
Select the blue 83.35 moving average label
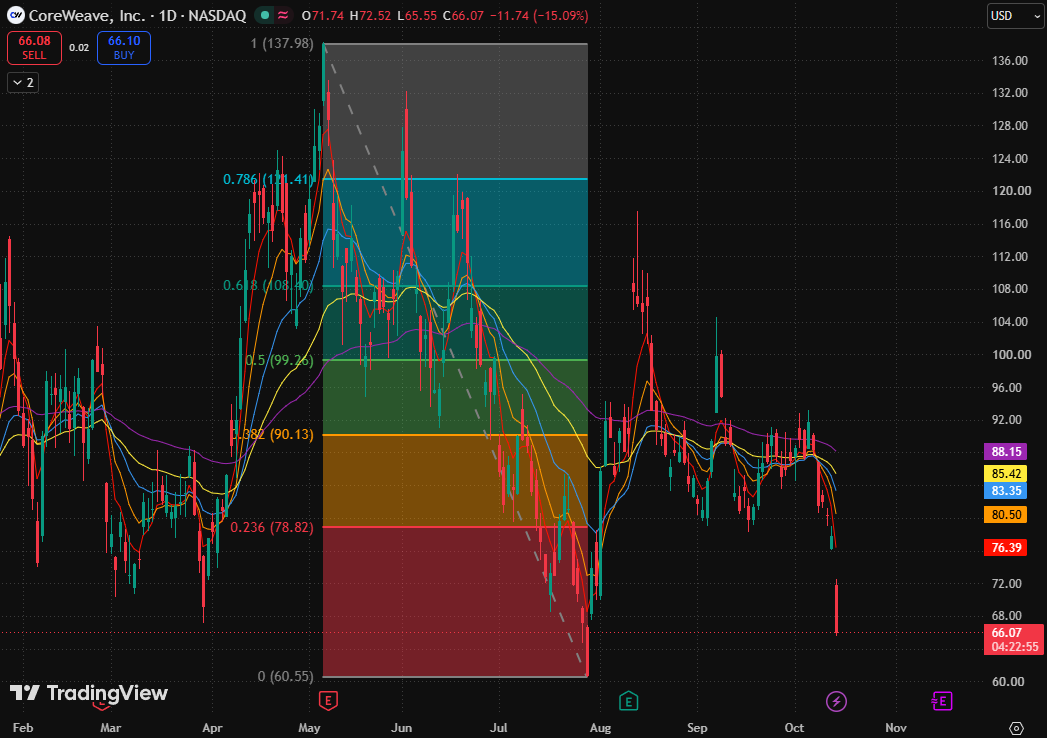coord(1006,491)
